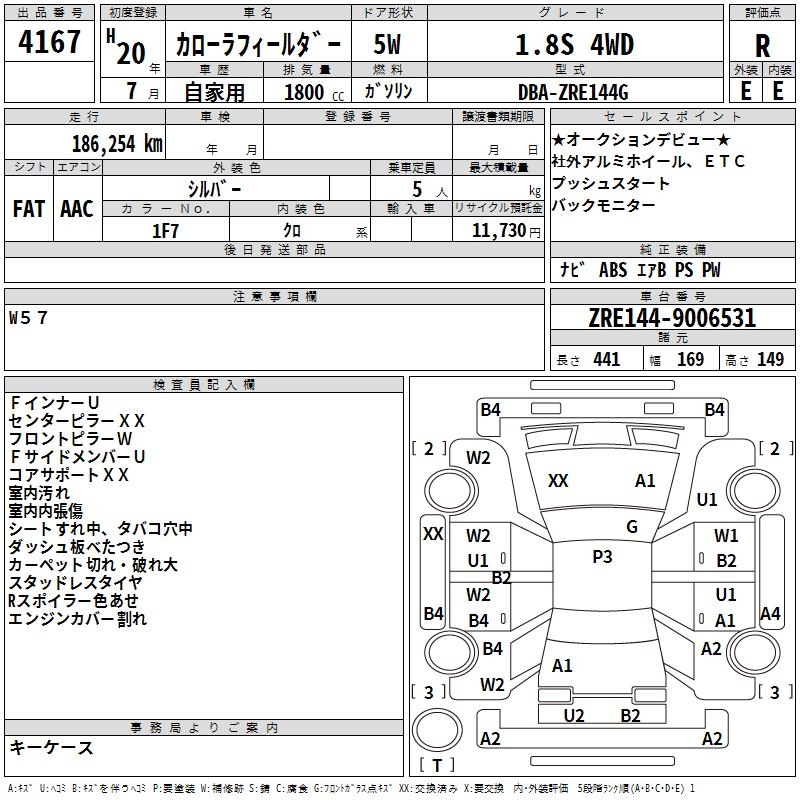The width and height of the screenshot is (800, 800).
Task: Click the chassis number ZRE144-9006531
Action: pyautogui.click(x=672, y=318)
